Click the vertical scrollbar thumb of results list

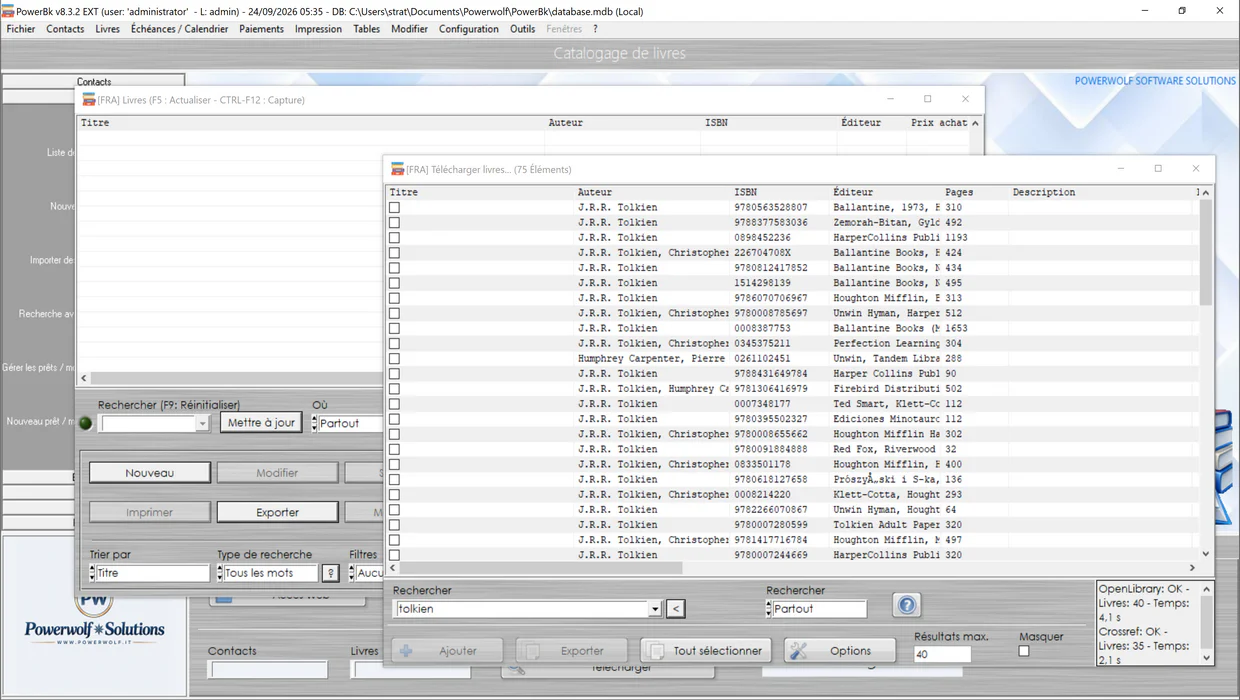coord(1205,252)
